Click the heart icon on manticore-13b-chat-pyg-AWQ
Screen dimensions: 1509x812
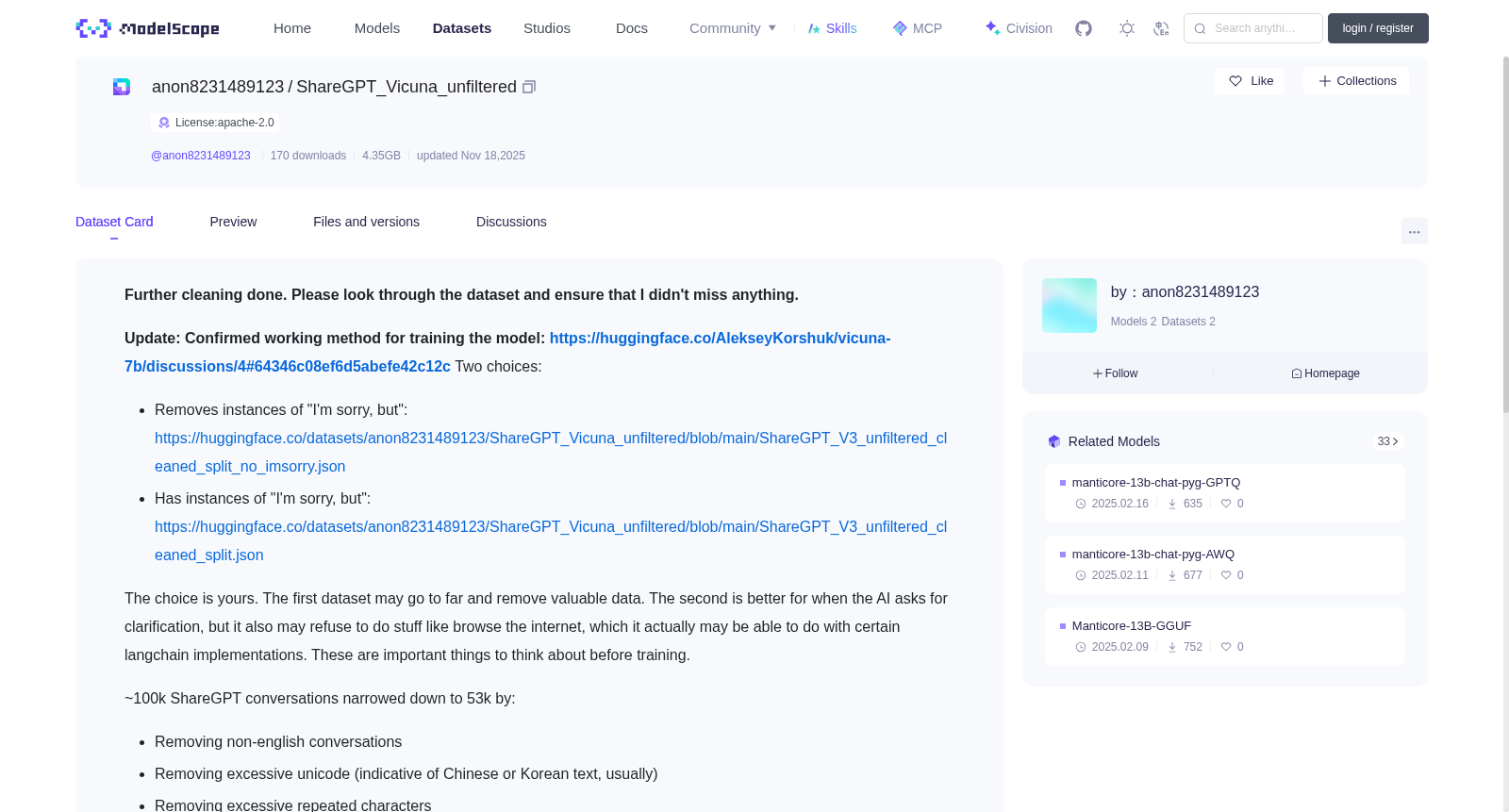[1226, 575]
